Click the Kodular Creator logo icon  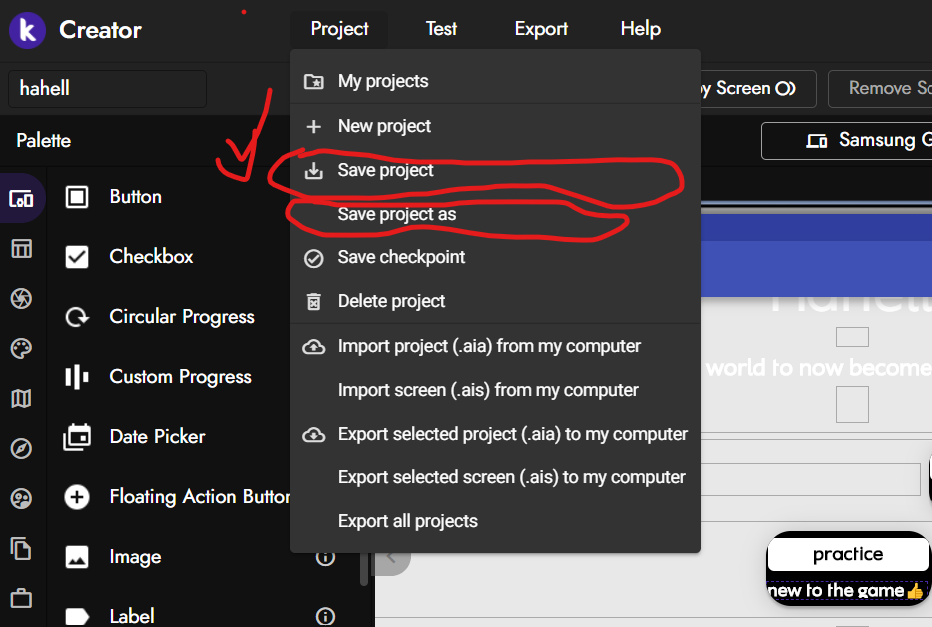27,30
